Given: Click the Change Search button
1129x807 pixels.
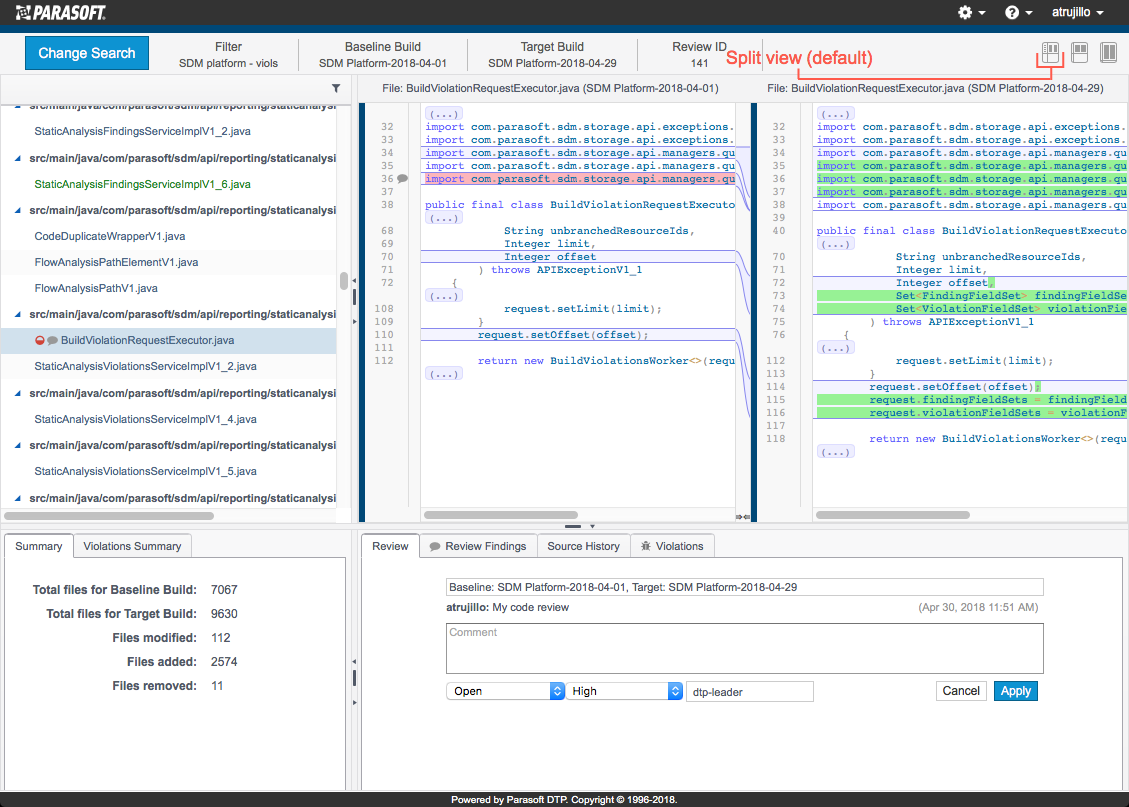Looking at the screenshot, I should [x=86, y=53].
